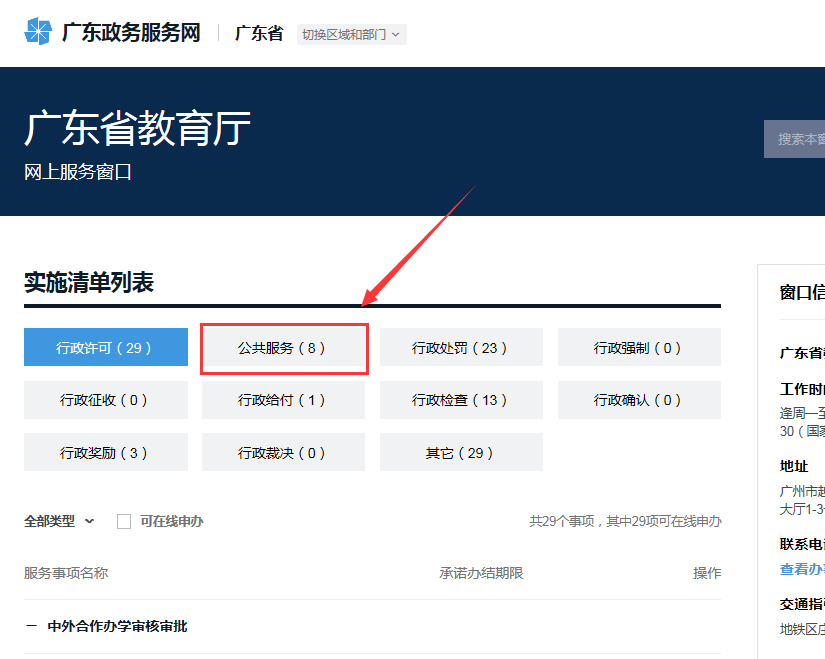Viewport: 825px width, 659px height.
Task: Select the 广东省 region label
Action: click(x=259, y=33)
